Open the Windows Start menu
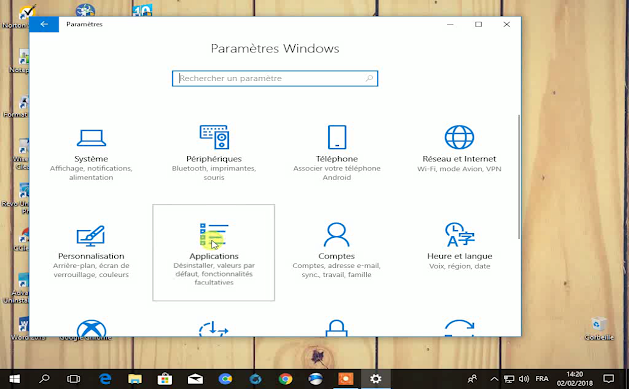Viewport: 629px width, 389px height. point(14,379)
